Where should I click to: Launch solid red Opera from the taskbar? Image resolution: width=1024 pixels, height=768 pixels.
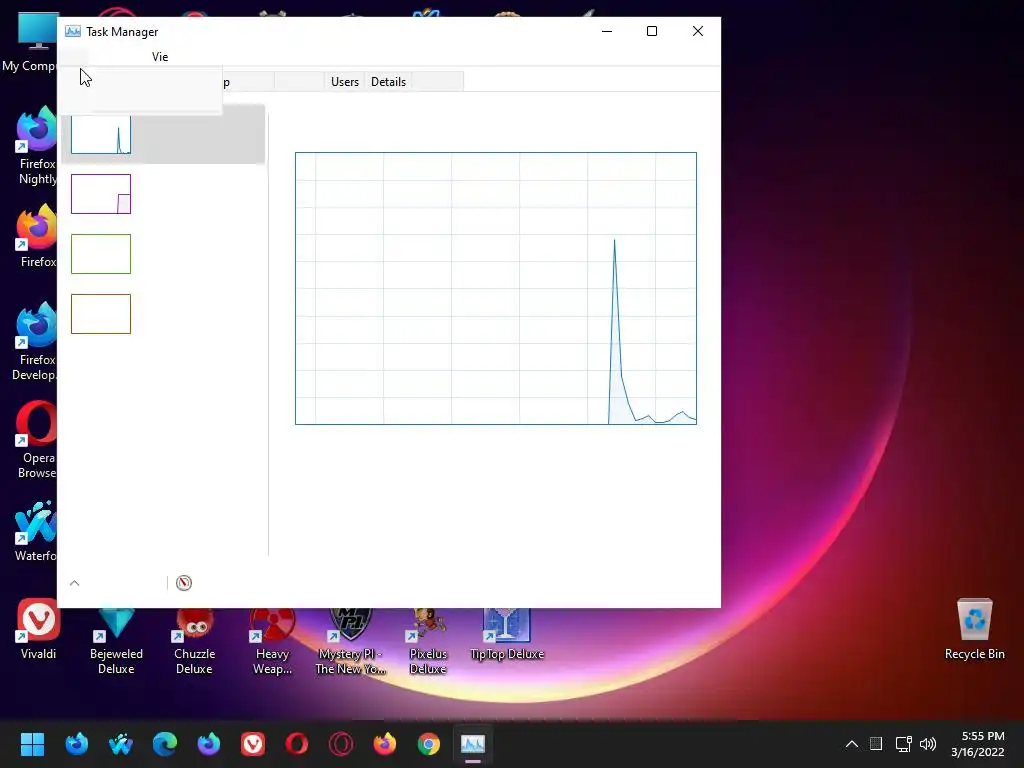(296, 744)
